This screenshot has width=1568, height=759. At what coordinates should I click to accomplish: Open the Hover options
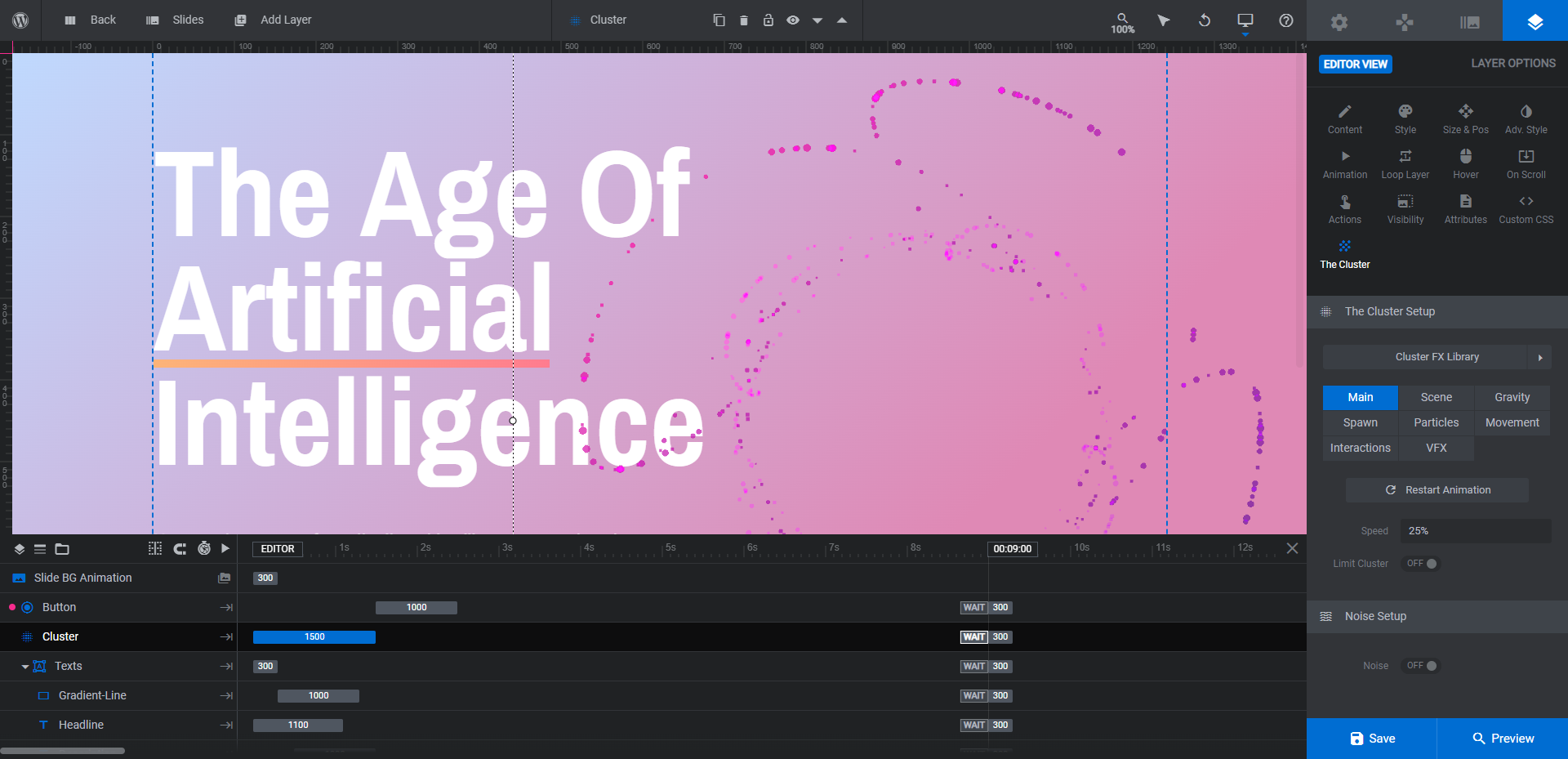[x=1466, y=164]
